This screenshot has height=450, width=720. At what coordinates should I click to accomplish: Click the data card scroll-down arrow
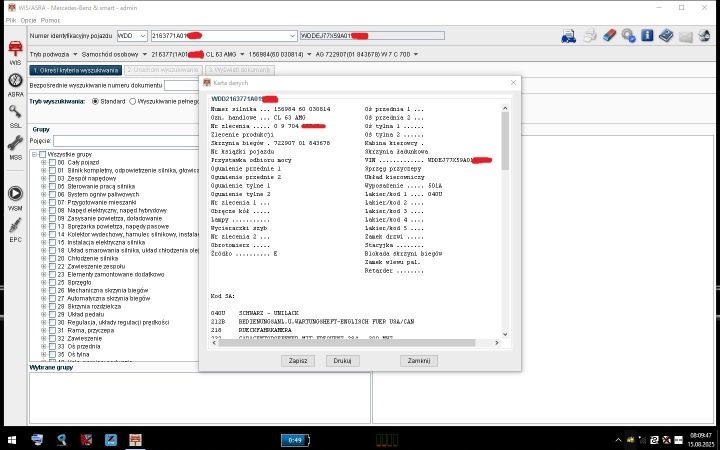tap(505, 334)
